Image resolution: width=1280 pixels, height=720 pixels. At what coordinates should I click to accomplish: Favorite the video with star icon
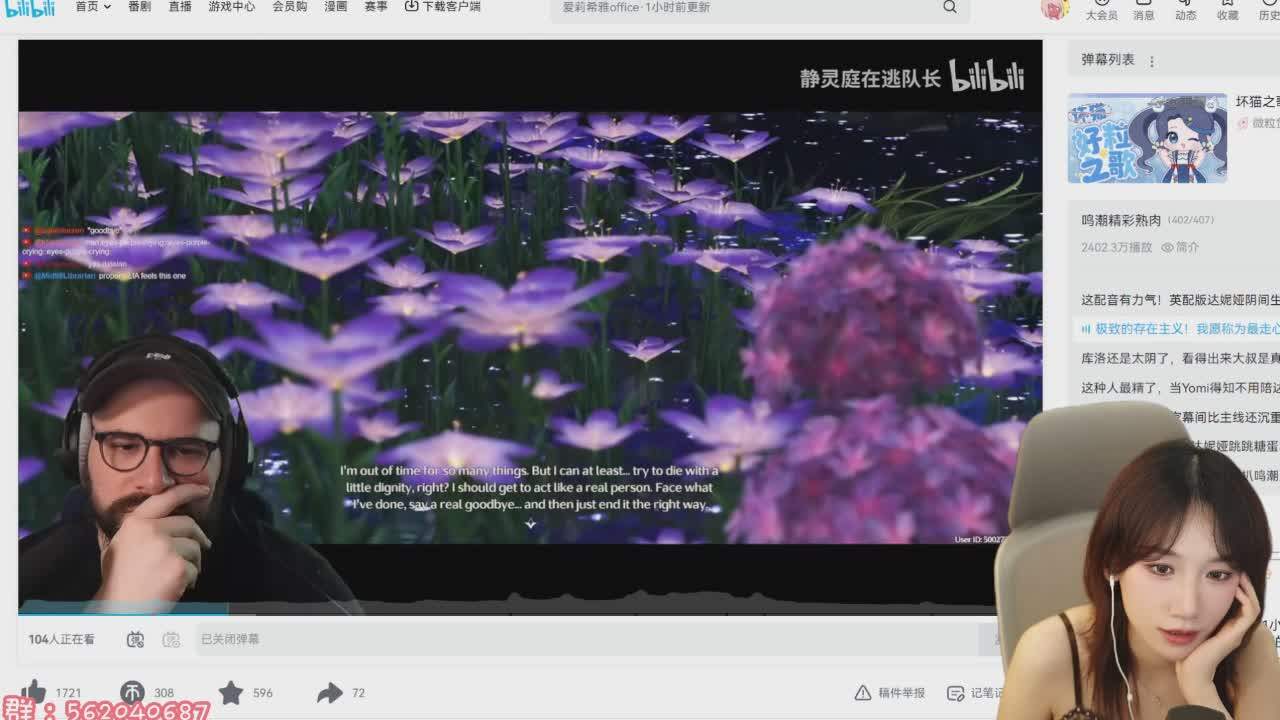[231, 692]
